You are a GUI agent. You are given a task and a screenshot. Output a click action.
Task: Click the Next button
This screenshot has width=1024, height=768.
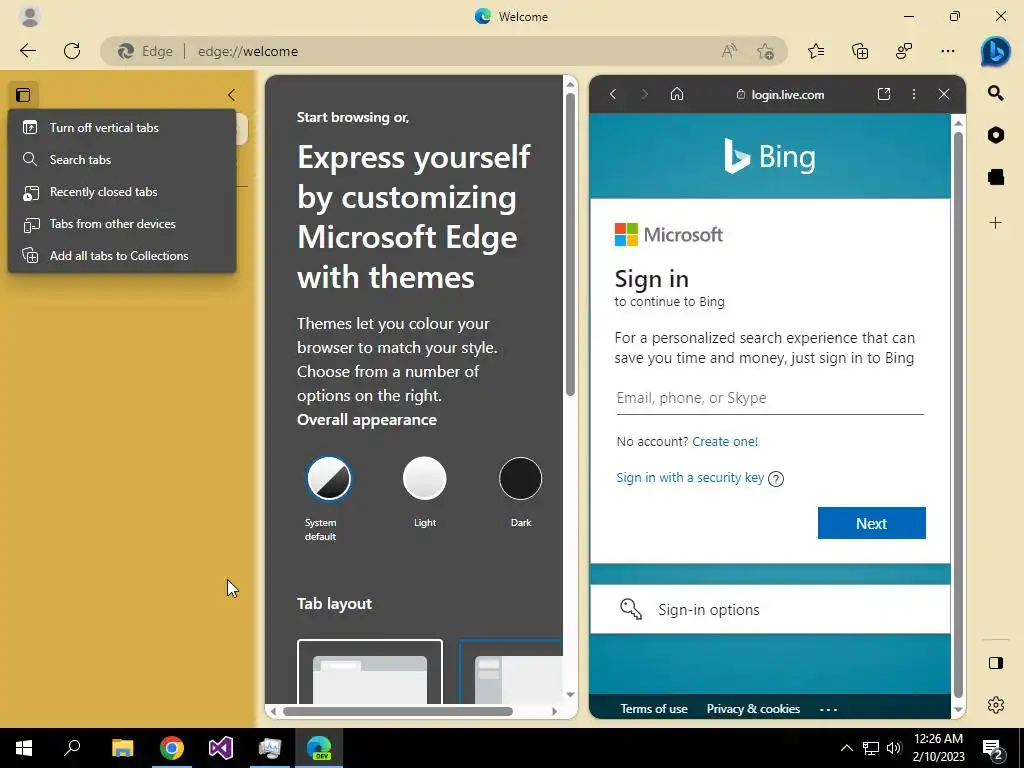871,523
